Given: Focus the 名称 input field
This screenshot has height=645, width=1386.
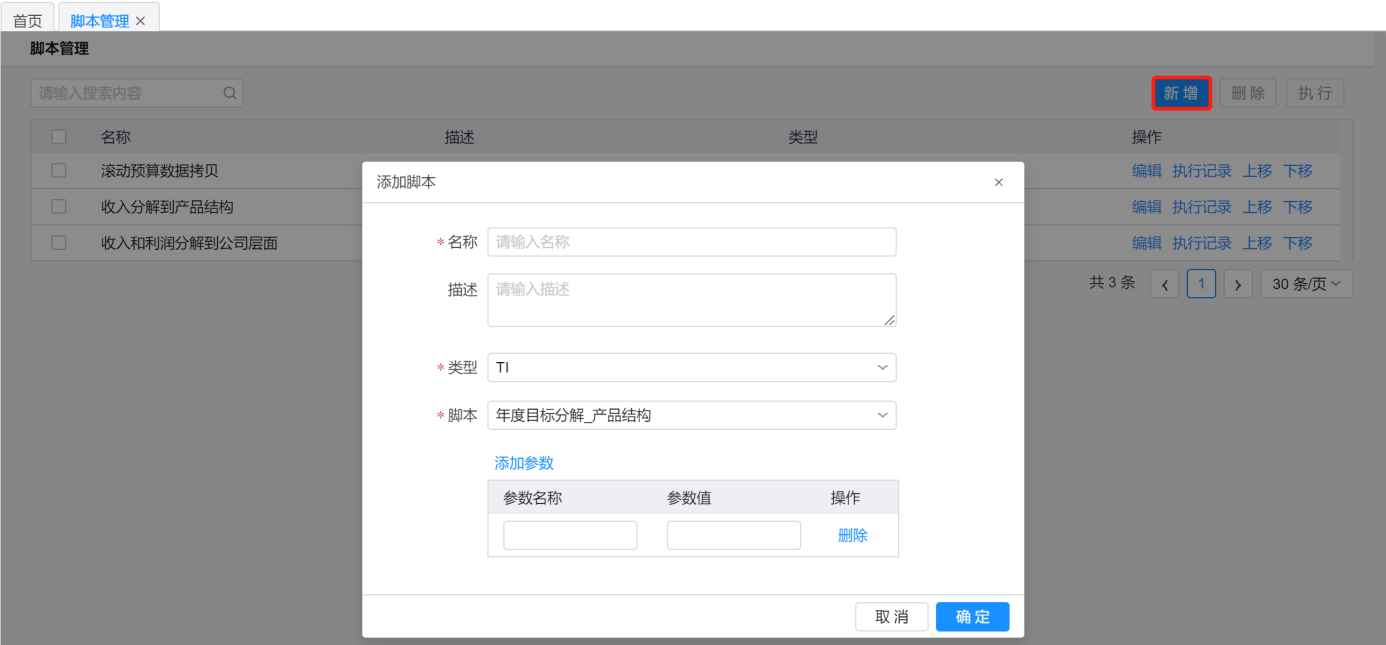Looking at the screenshot, I should coord(691,242).
